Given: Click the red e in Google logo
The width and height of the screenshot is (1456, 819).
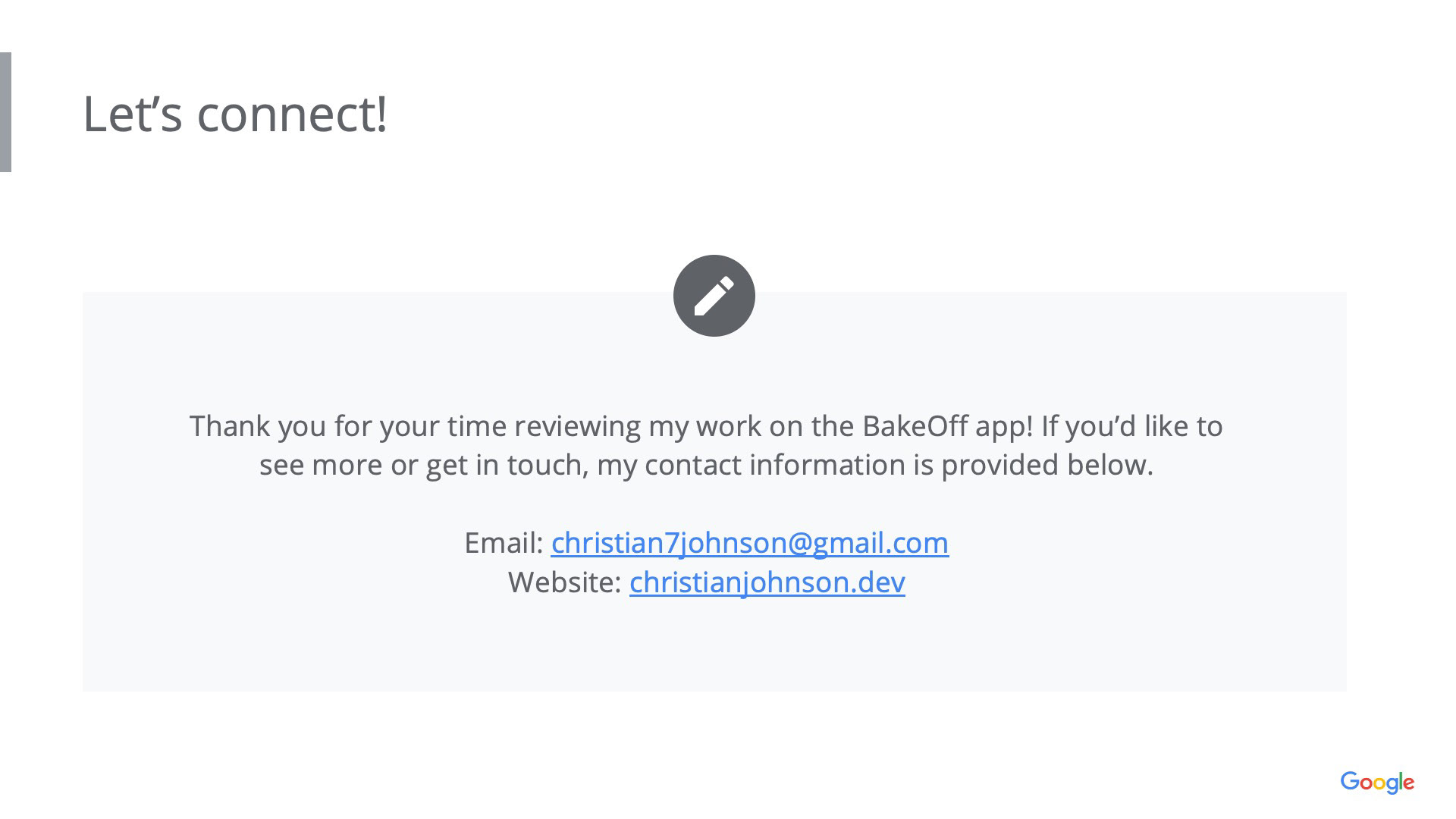Looking at the screenshot, I should [1408, 783].
